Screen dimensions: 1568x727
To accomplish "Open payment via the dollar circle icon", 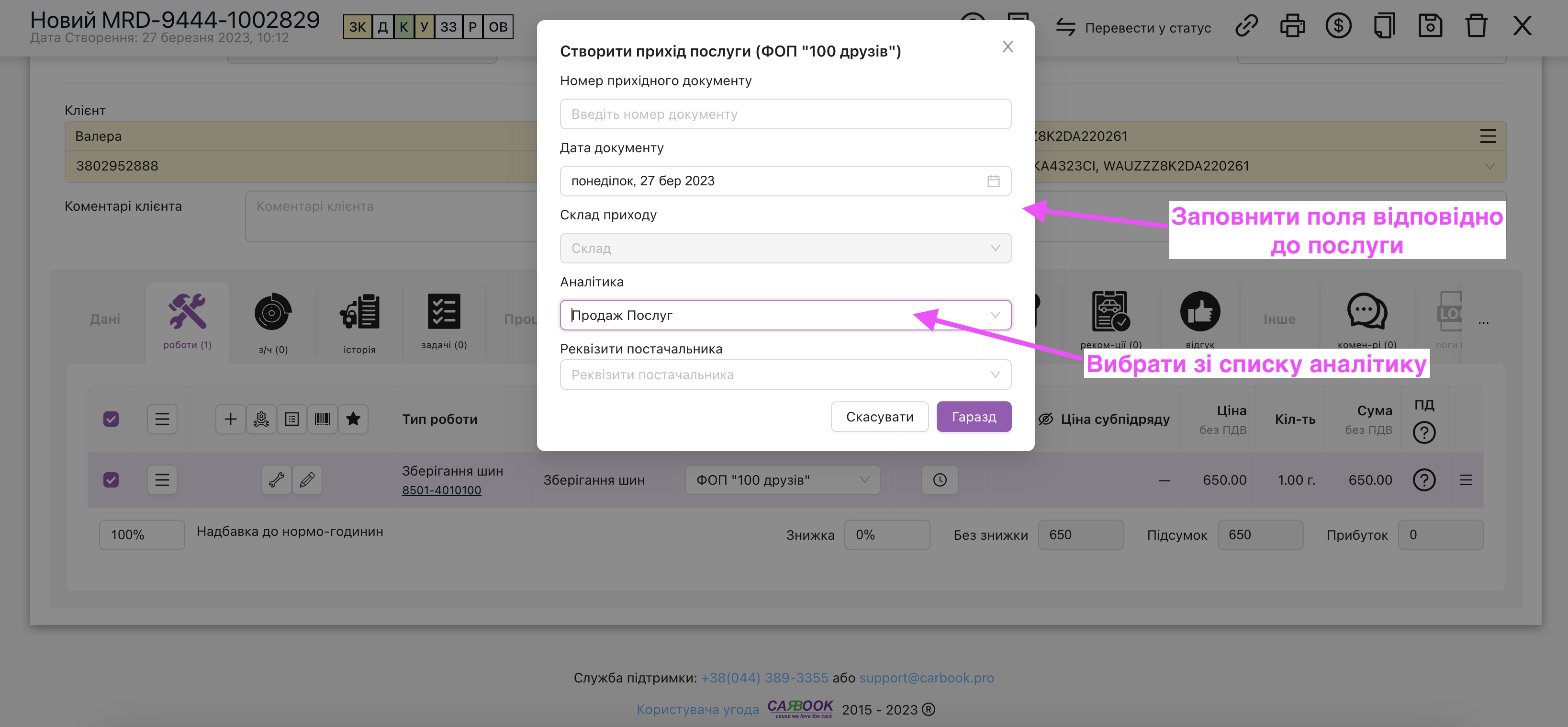I will click(x=1338, y=26).
